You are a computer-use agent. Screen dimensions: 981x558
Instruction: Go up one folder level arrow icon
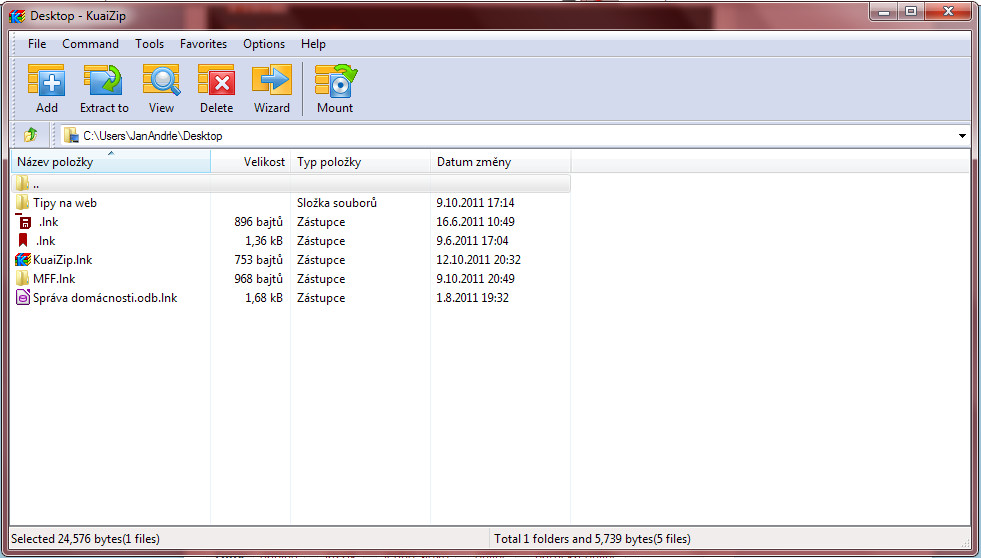coord(30,135)
